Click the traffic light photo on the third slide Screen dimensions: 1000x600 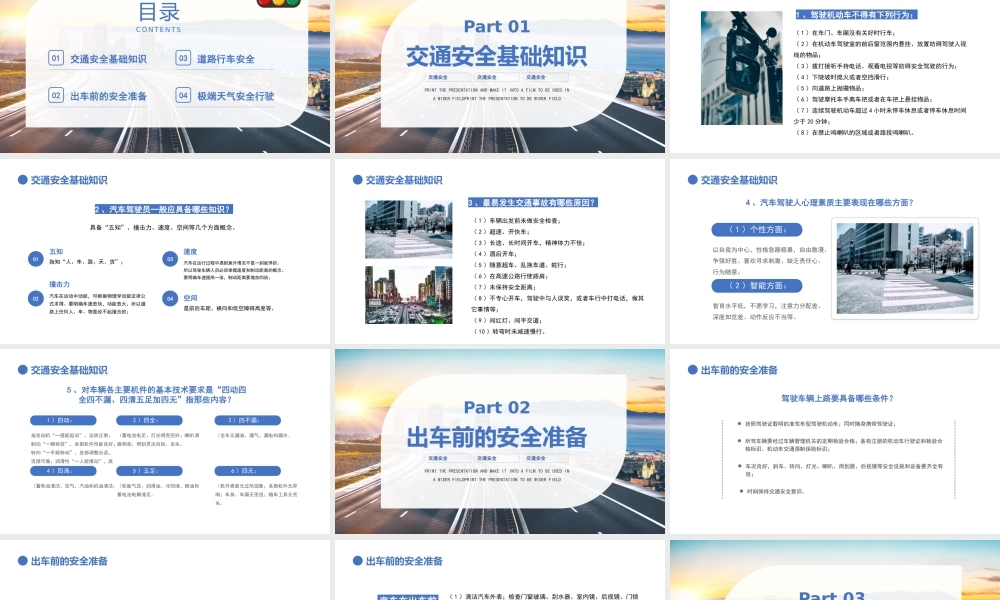click(742, 68)
